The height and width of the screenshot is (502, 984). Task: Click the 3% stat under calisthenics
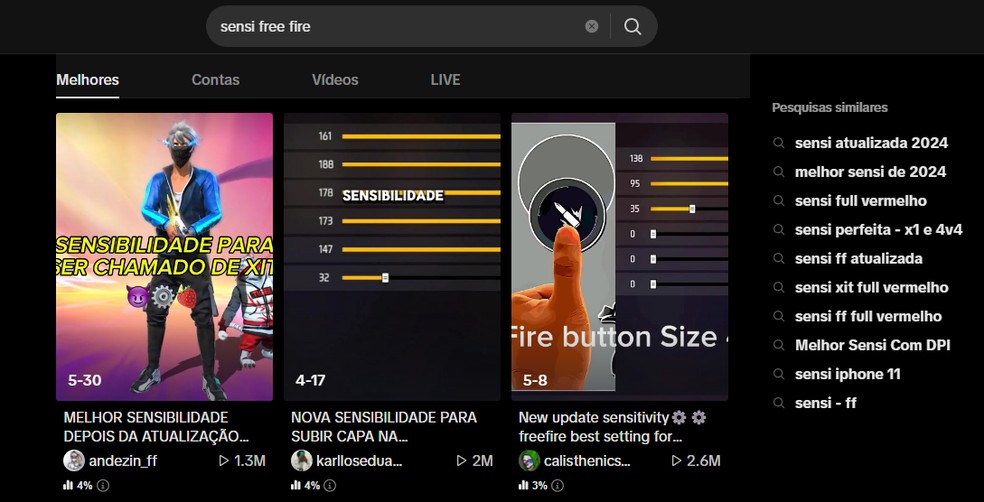539,486
